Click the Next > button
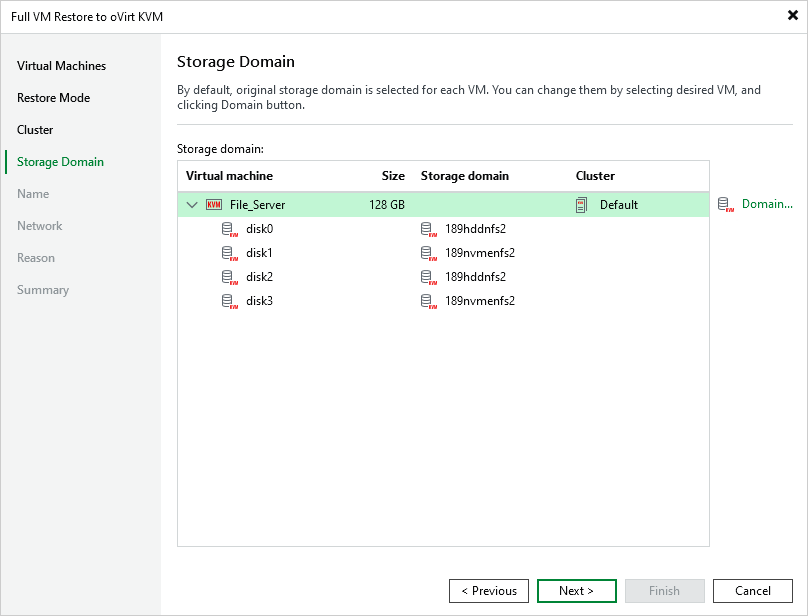 (577, 591)
